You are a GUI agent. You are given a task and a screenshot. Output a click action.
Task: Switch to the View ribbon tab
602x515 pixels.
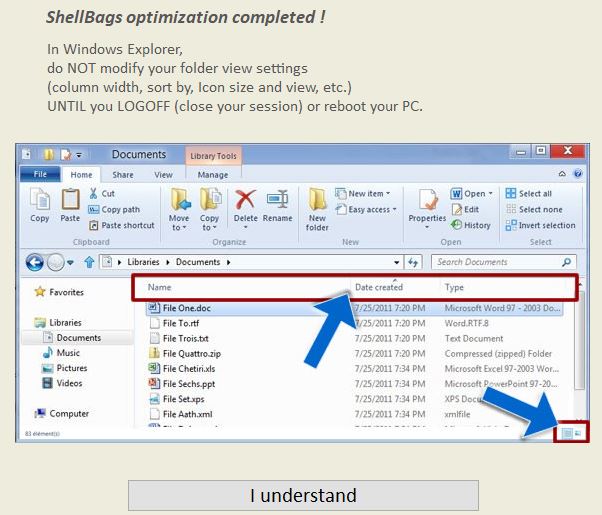[x=163, y=175]
